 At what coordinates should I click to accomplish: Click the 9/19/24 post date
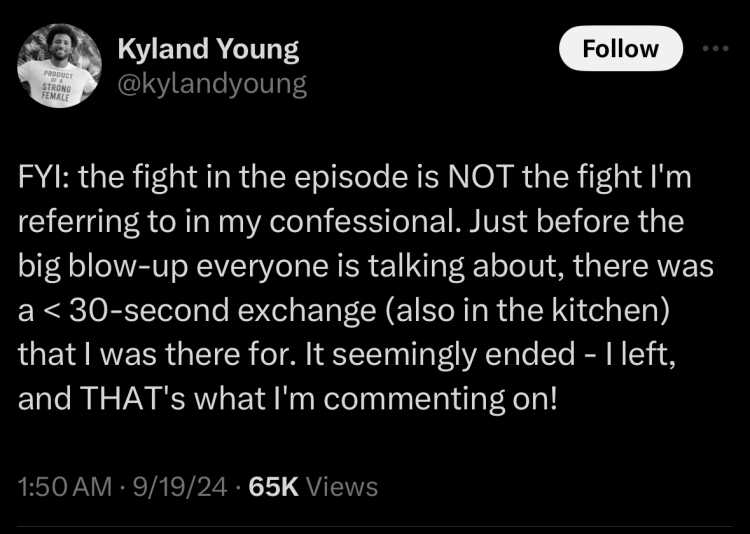click(x=180, y=487)
